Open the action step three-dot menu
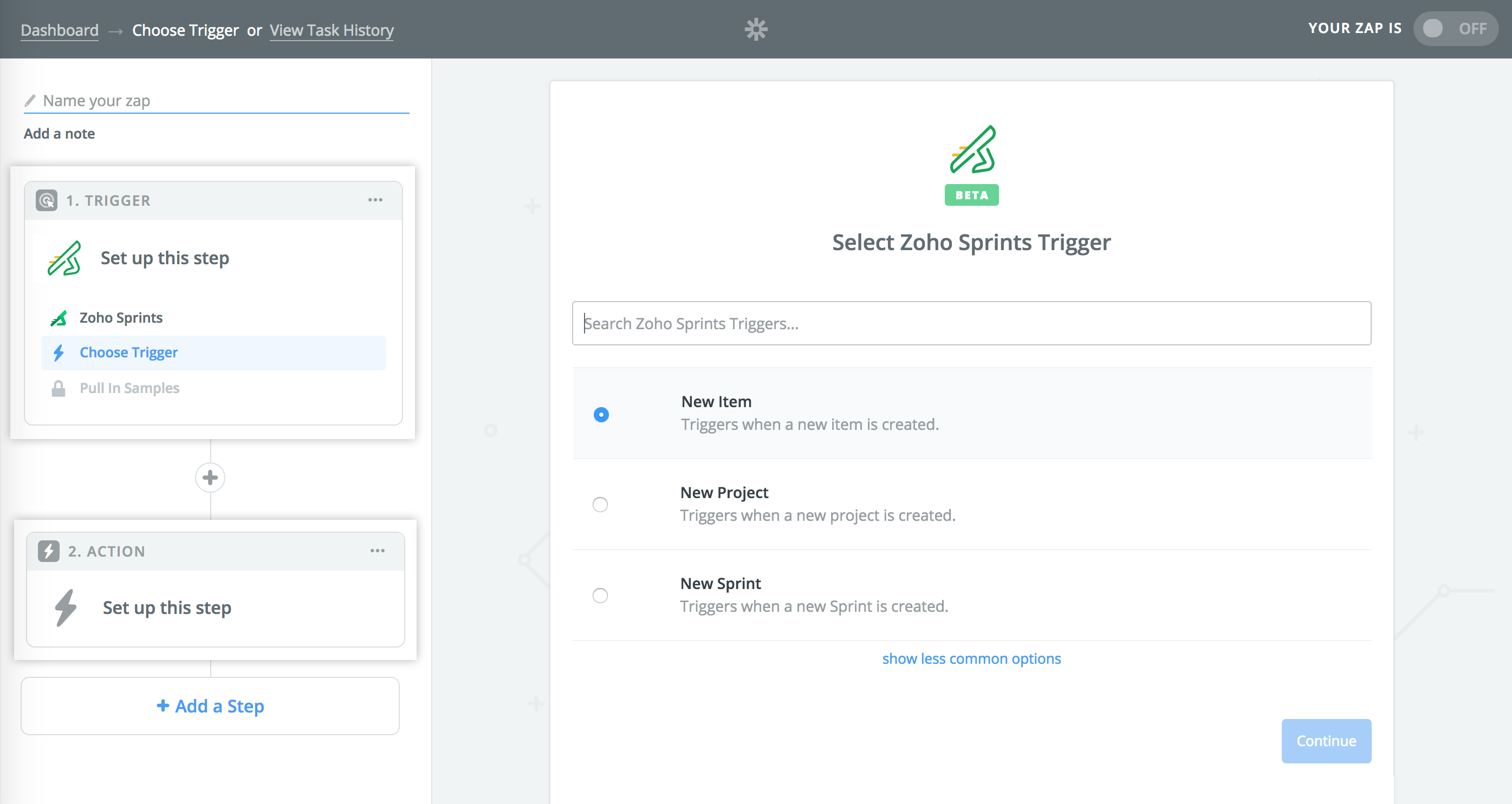Screen dimensions: 1512x804 pos(378,551)
